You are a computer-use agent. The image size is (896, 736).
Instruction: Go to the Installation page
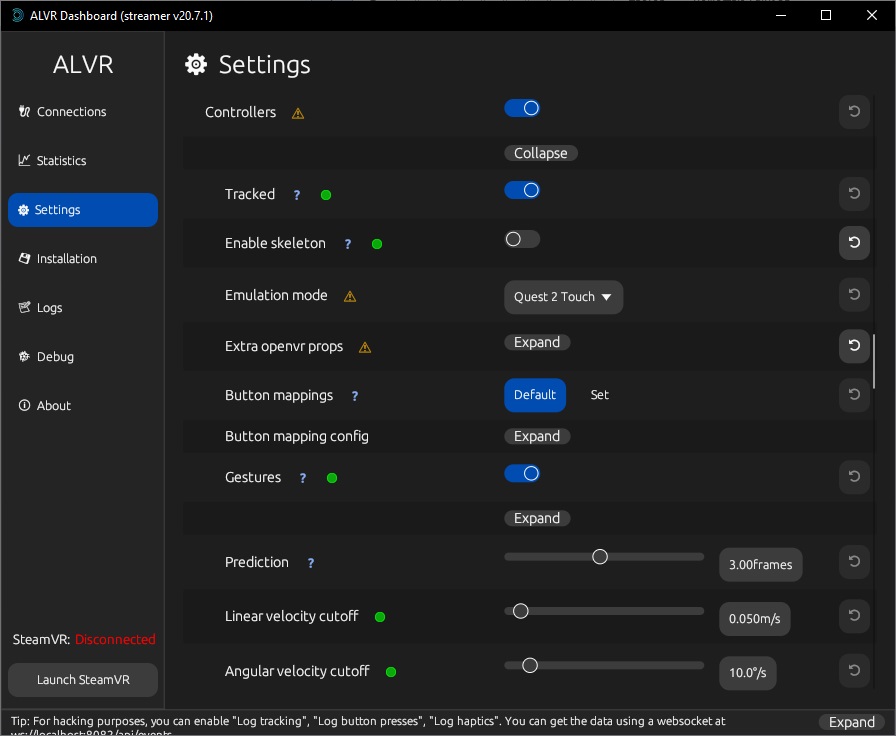[x=67, y=259]
